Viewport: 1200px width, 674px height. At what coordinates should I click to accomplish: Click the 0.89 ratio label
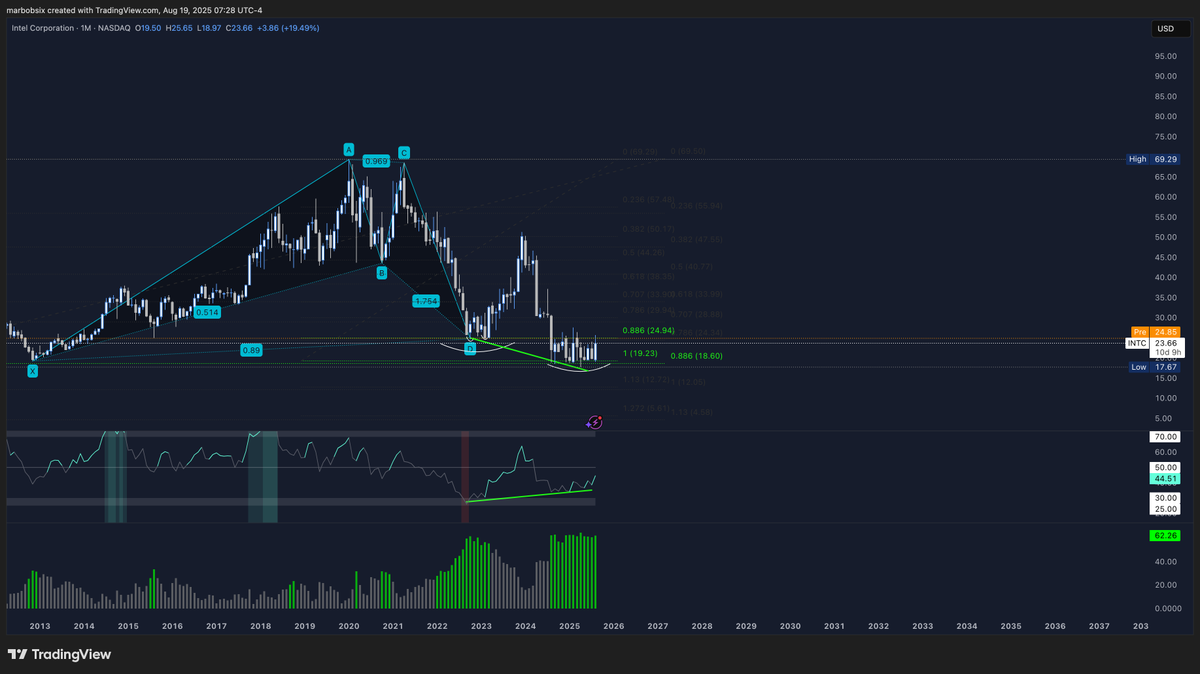click(251, 350)
